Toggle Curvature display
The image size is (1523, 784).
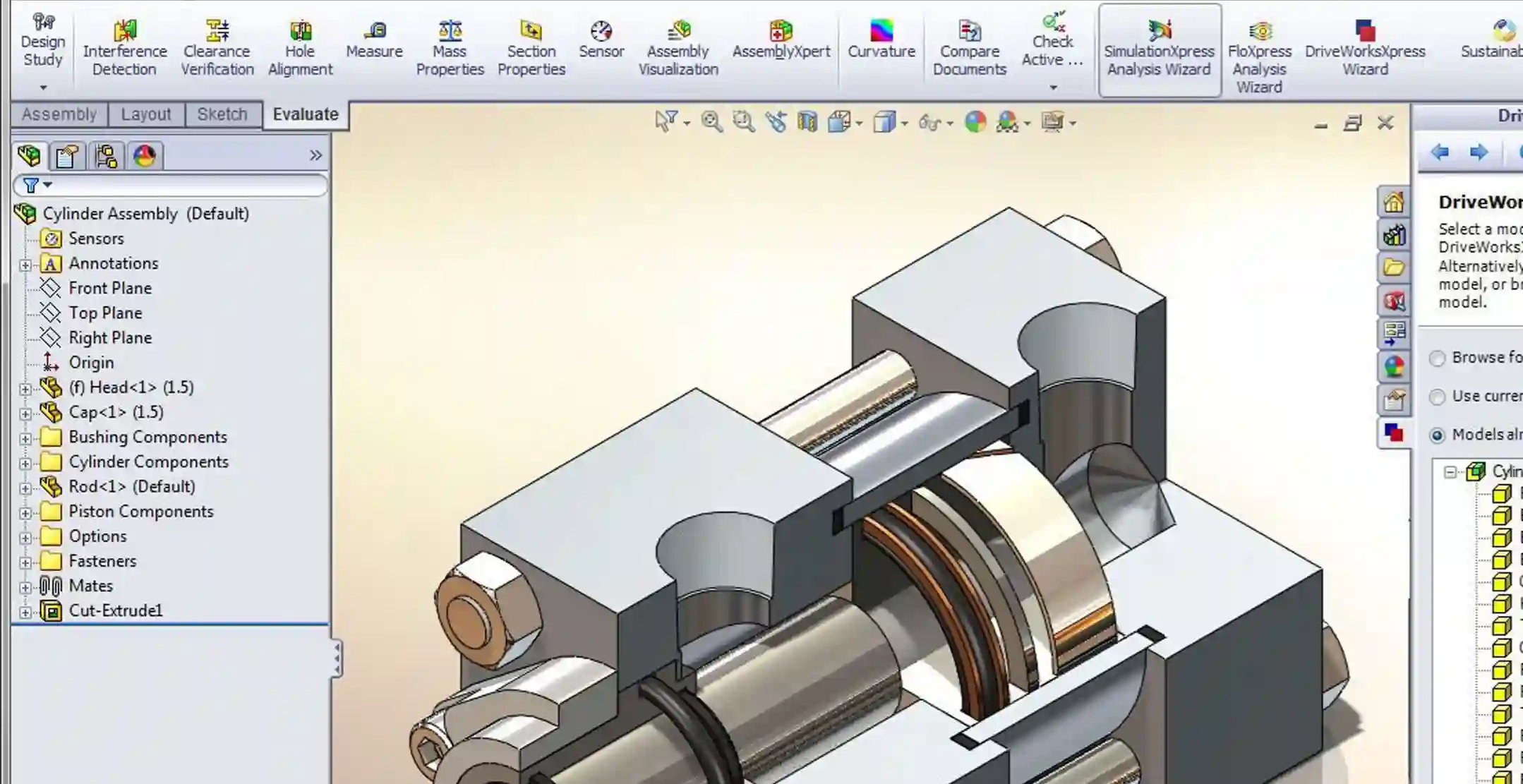pyautogui.click(x=881, y=41)
